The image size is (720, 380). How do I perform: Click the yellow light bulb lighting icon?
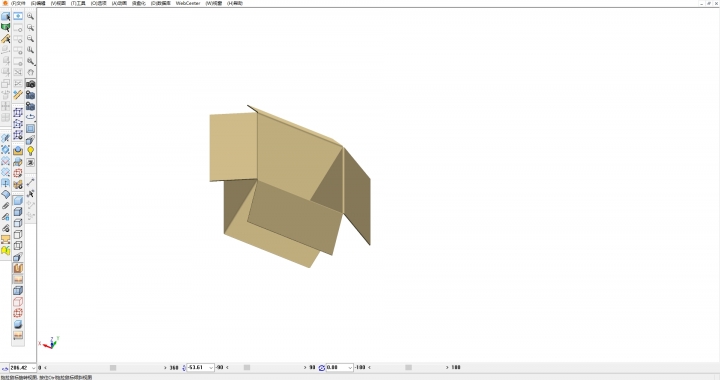(x=30, y=151)
